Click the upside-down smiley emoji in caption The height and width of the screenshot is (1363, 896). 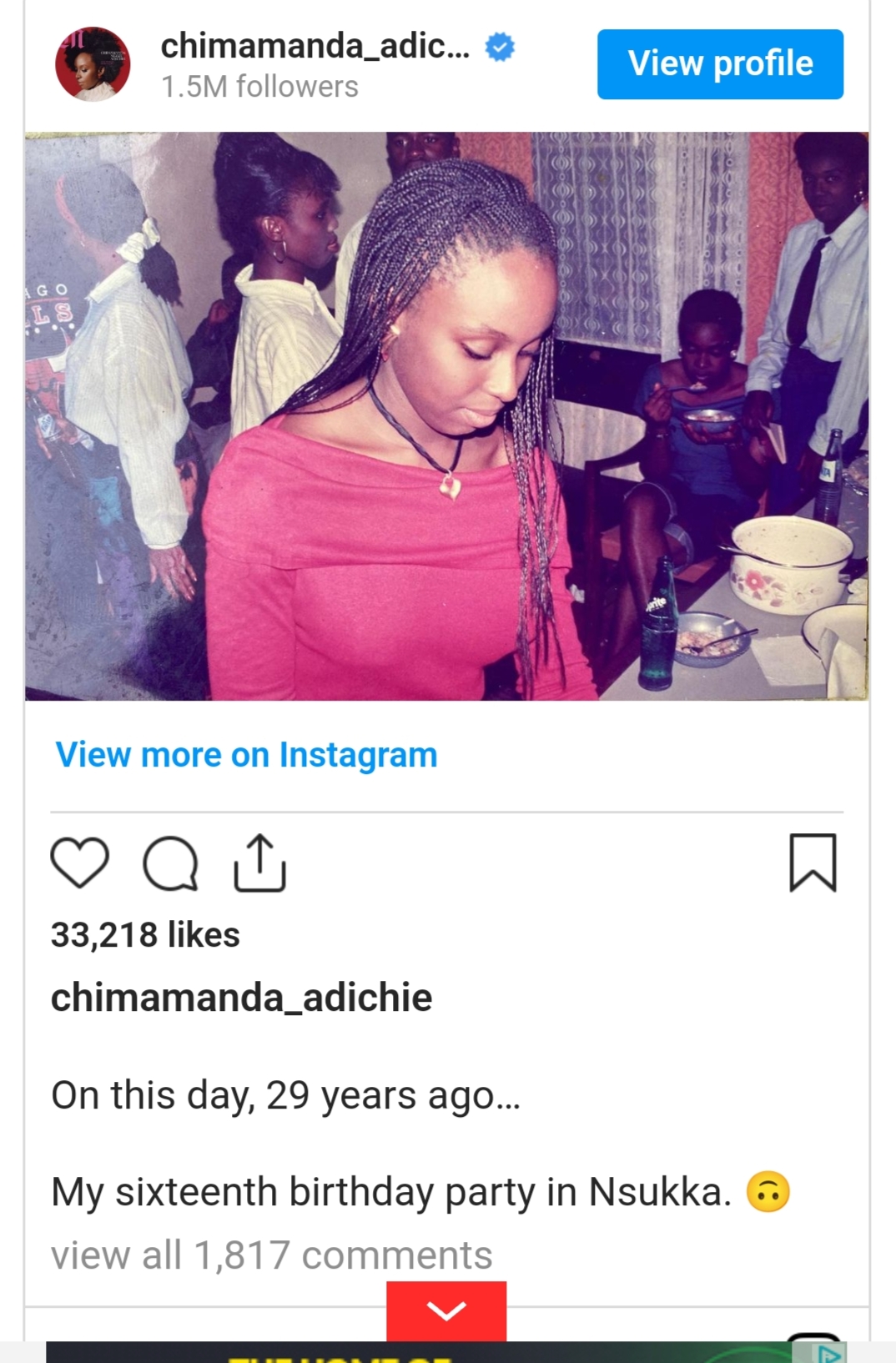click(768, 1191)
